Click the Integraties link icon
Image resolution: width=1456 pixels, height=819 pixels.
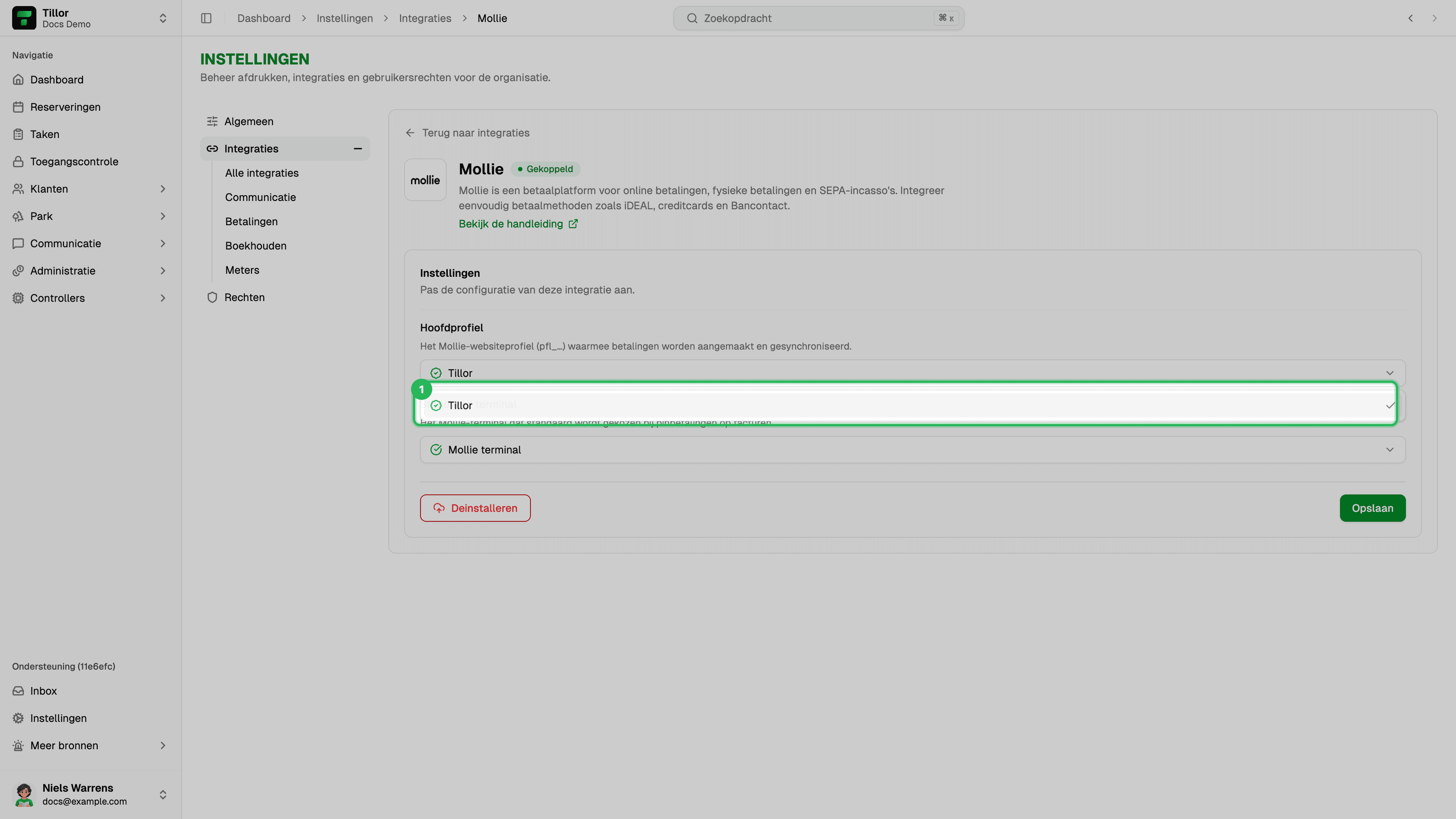(x=212, y=149)
